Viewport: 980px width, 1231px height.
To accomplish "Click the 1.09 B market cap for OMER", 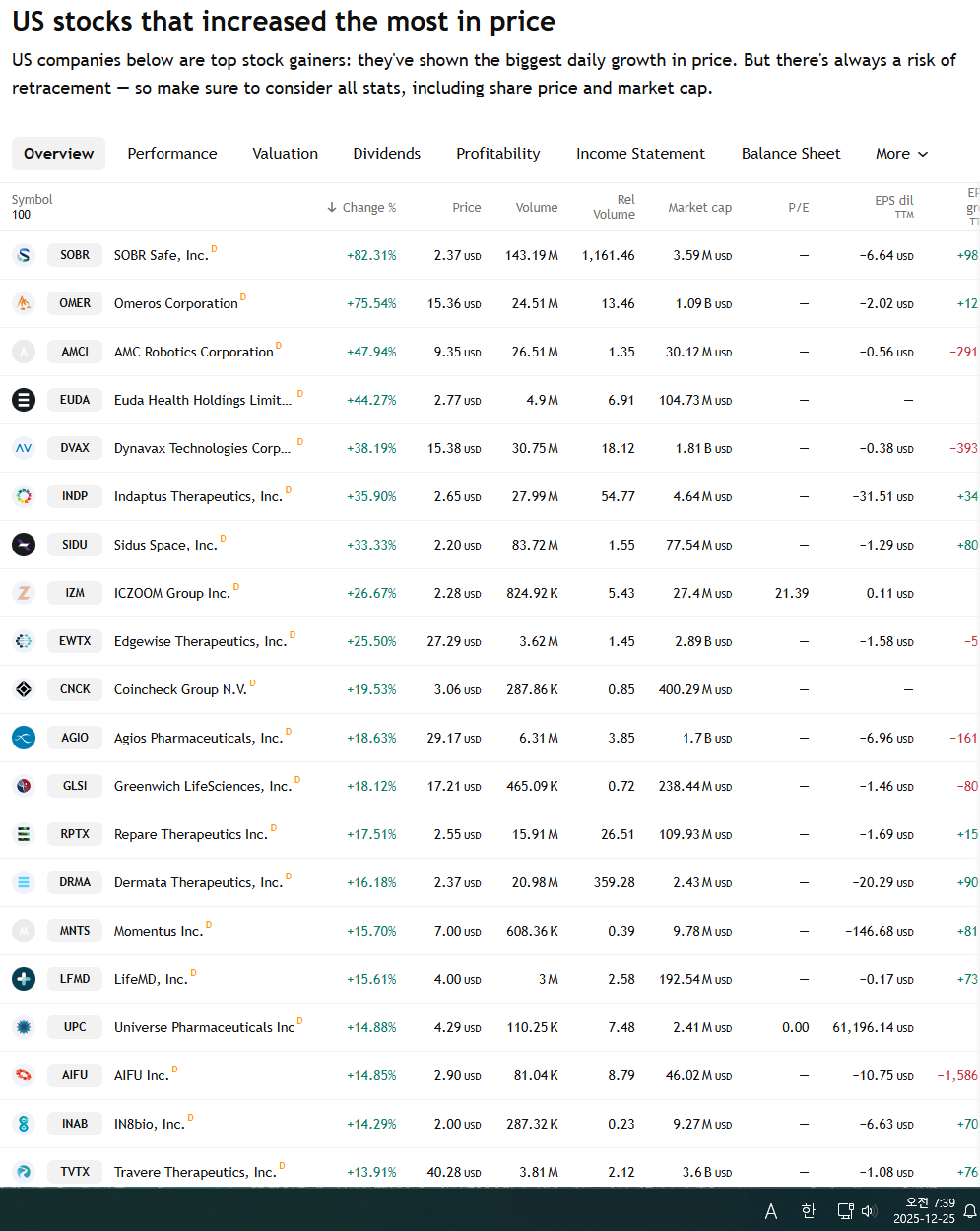I will [703, 303].
